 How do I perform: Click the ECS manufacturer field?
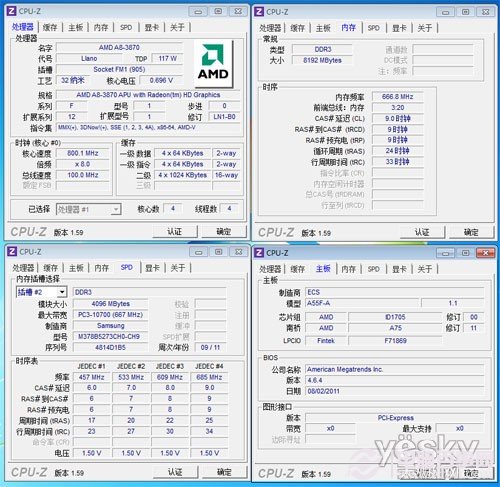395,292
